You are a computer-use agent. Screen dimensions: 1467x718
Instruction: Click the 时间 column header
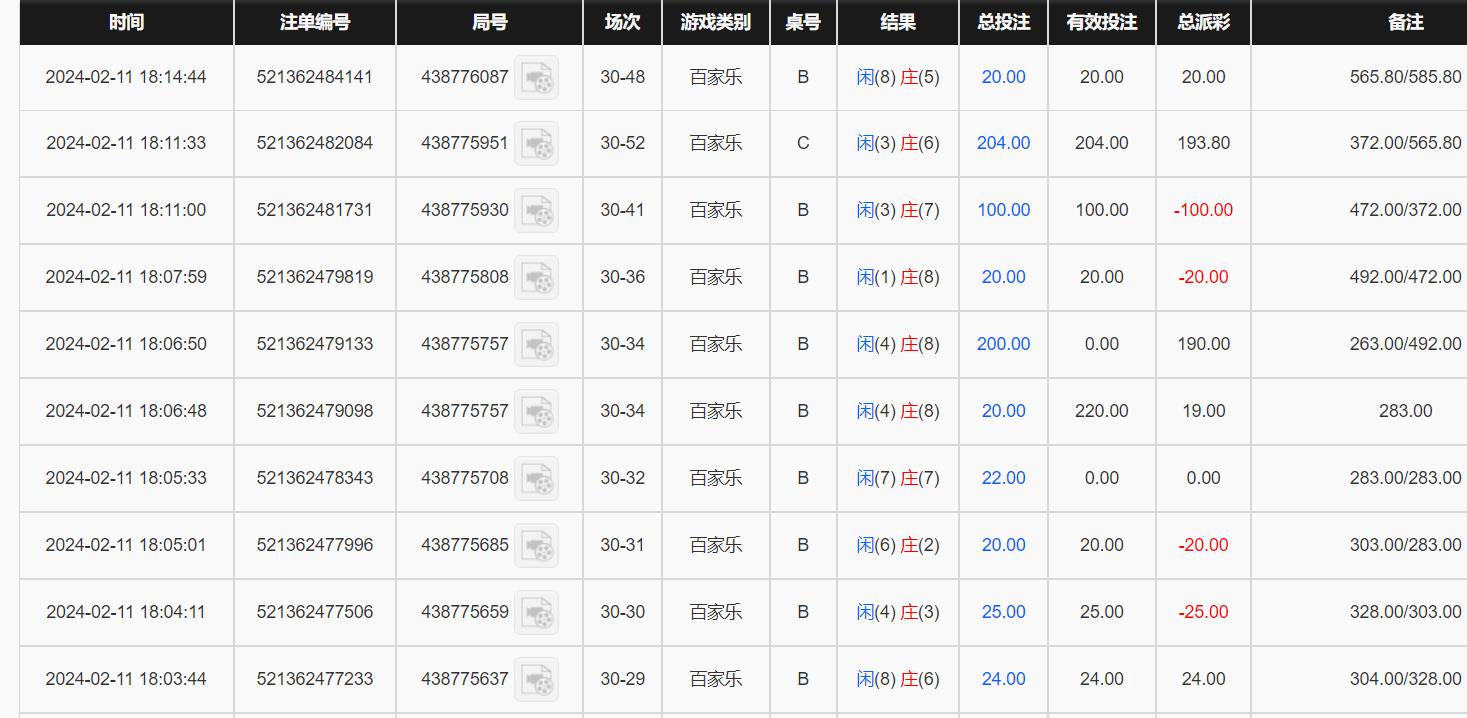pyautogui.click(x=126, y=22)
